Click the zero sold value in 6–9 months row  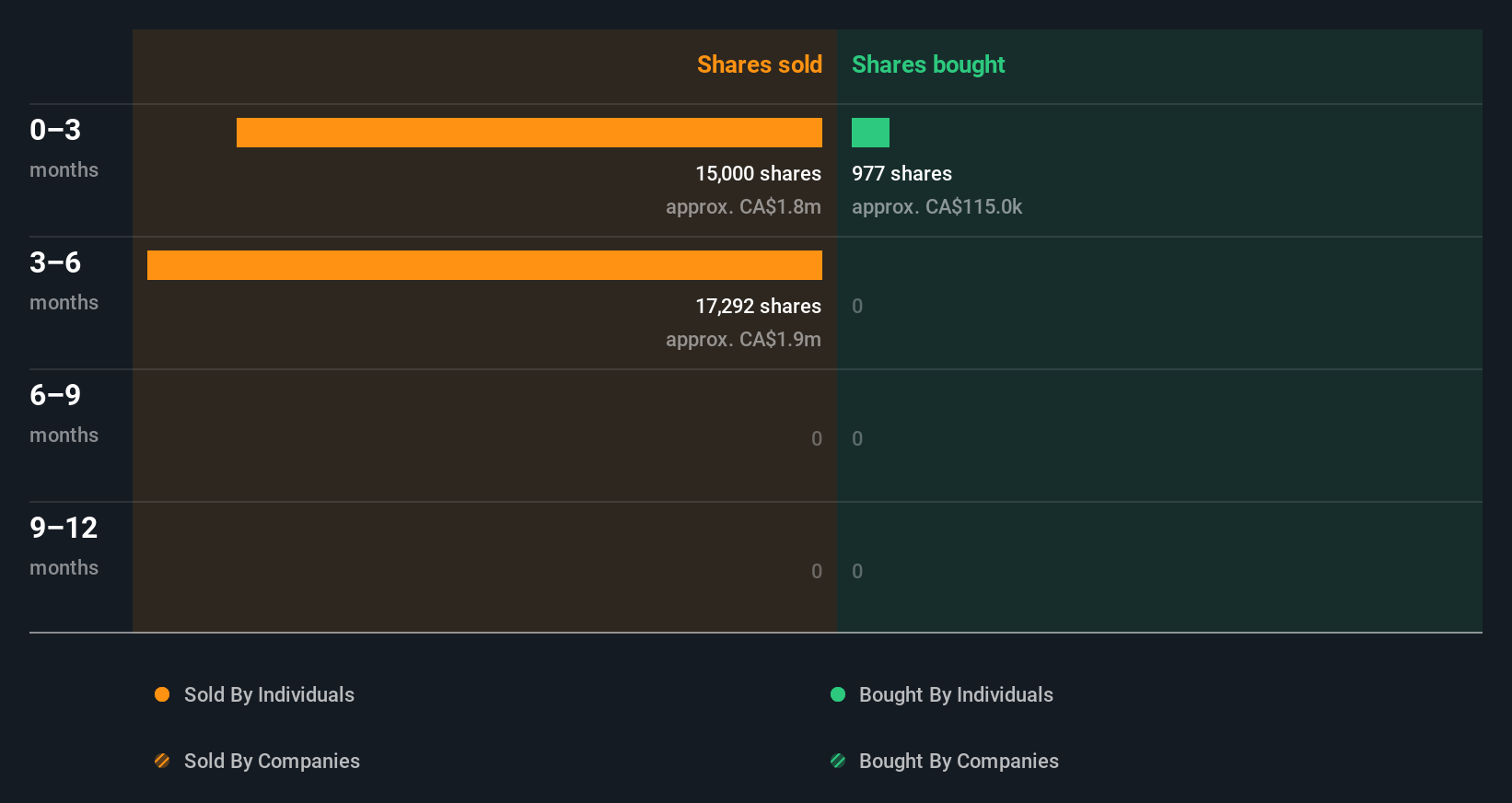pyautogui.click(x=817, y=438)
